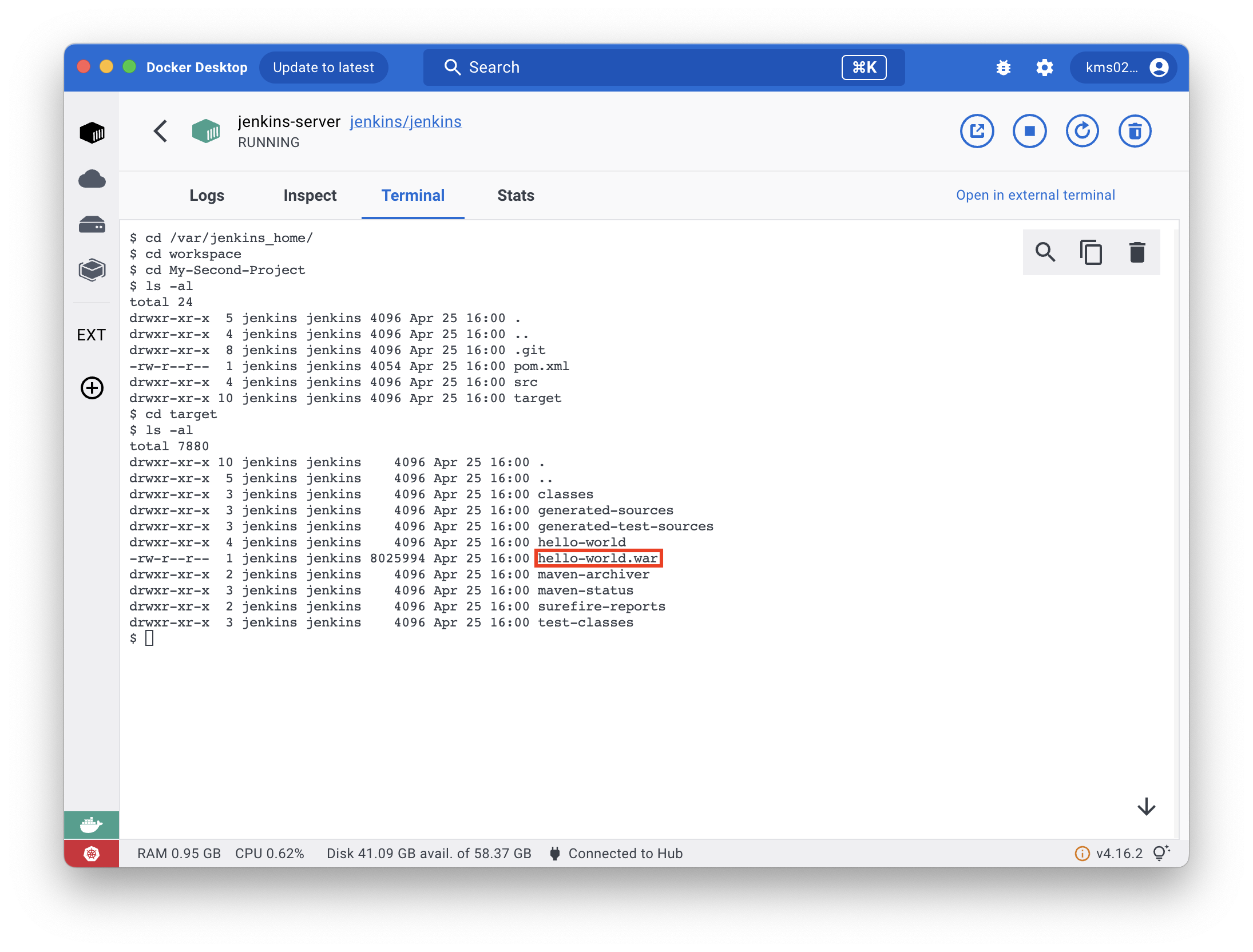This screenshot has height=952, width=1253.
Task: Stop the jenkins-server container
Action: point(1029,132)
